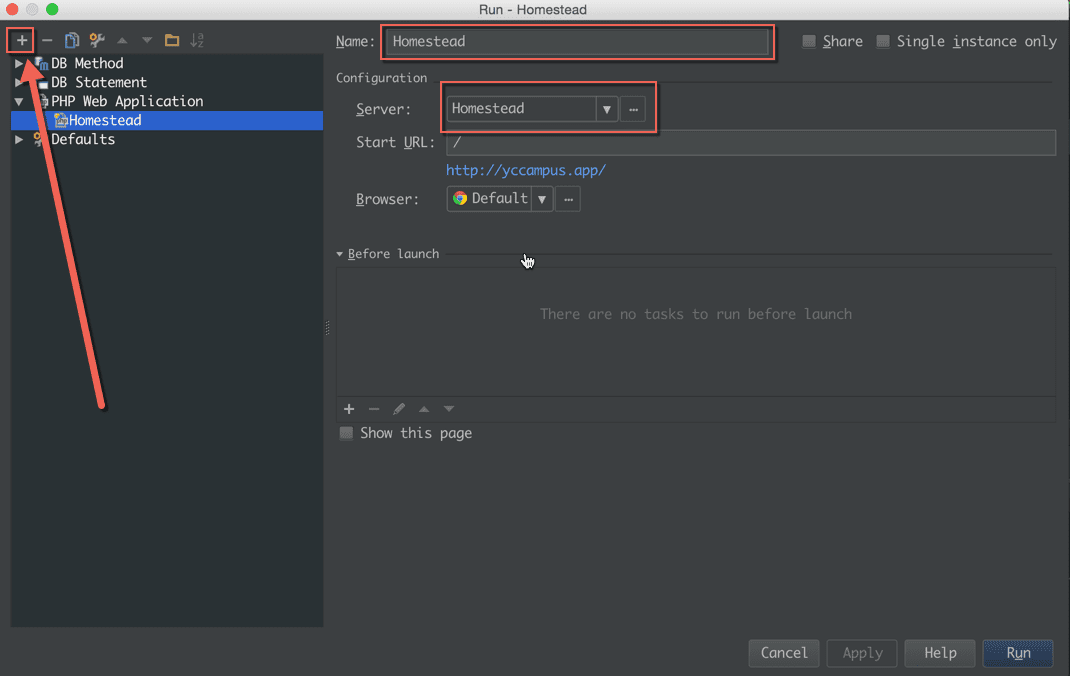Add a new task under Before launch
This screenshot has width=1070, height=676.
tap(349, 409)
